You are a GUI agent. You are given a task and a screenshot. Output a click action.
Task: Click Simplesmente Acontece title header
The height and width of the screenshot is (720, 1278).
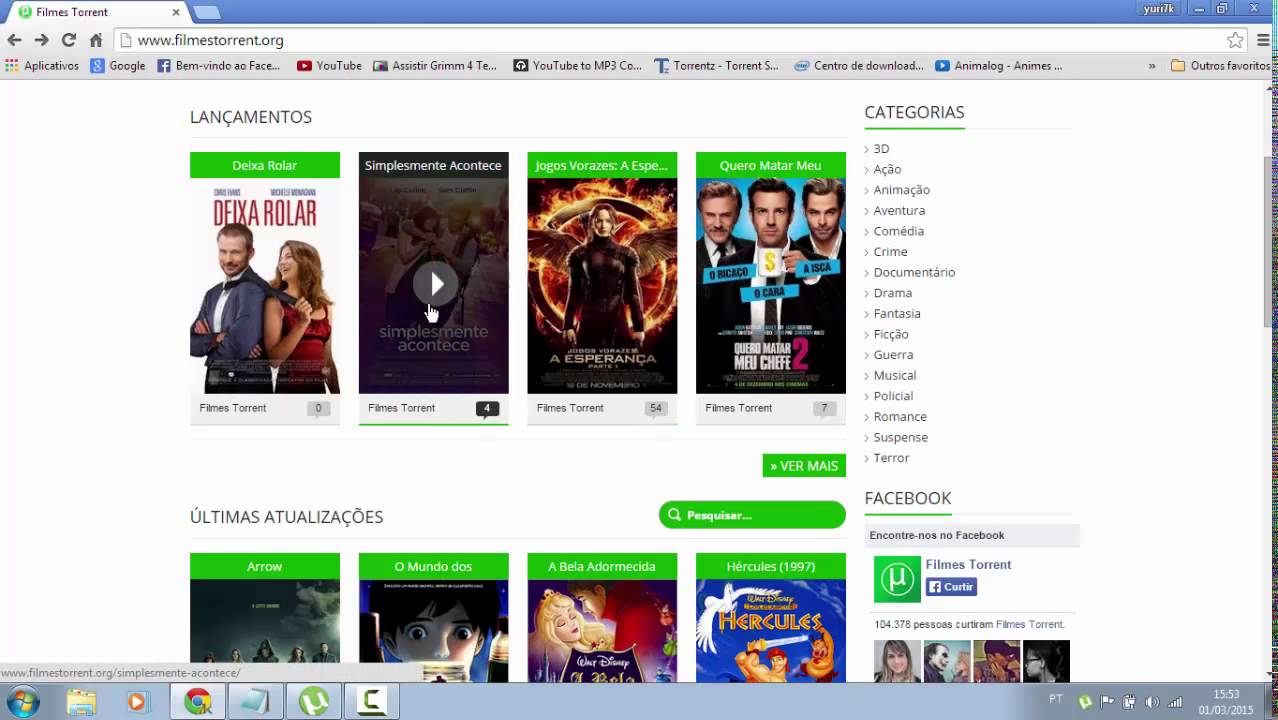[434, 165]
